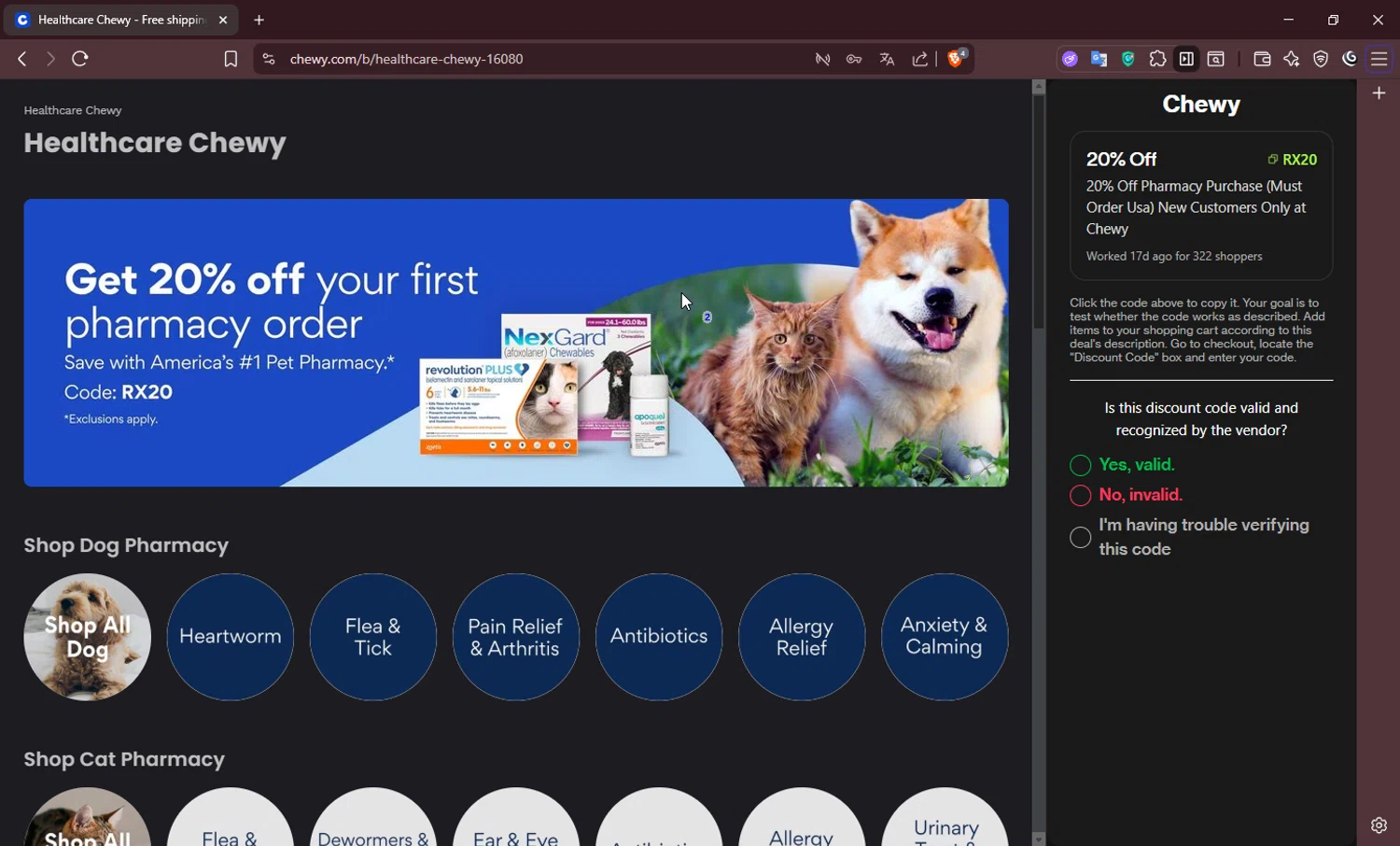Copy the RX20 coupon code
1400x846 pixels.
click(1293, 160)
